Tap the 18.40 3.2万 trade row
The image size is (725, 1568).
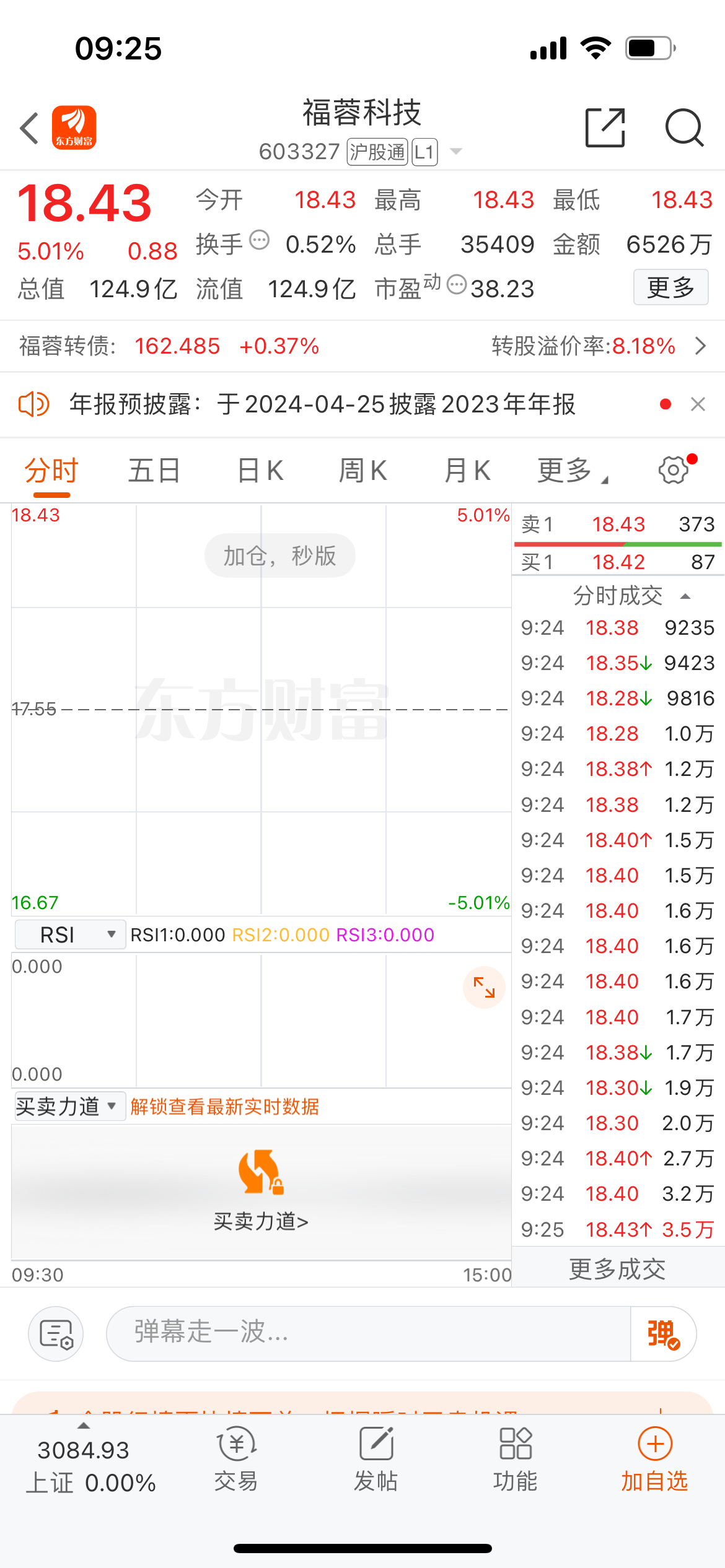(618, 1193)
